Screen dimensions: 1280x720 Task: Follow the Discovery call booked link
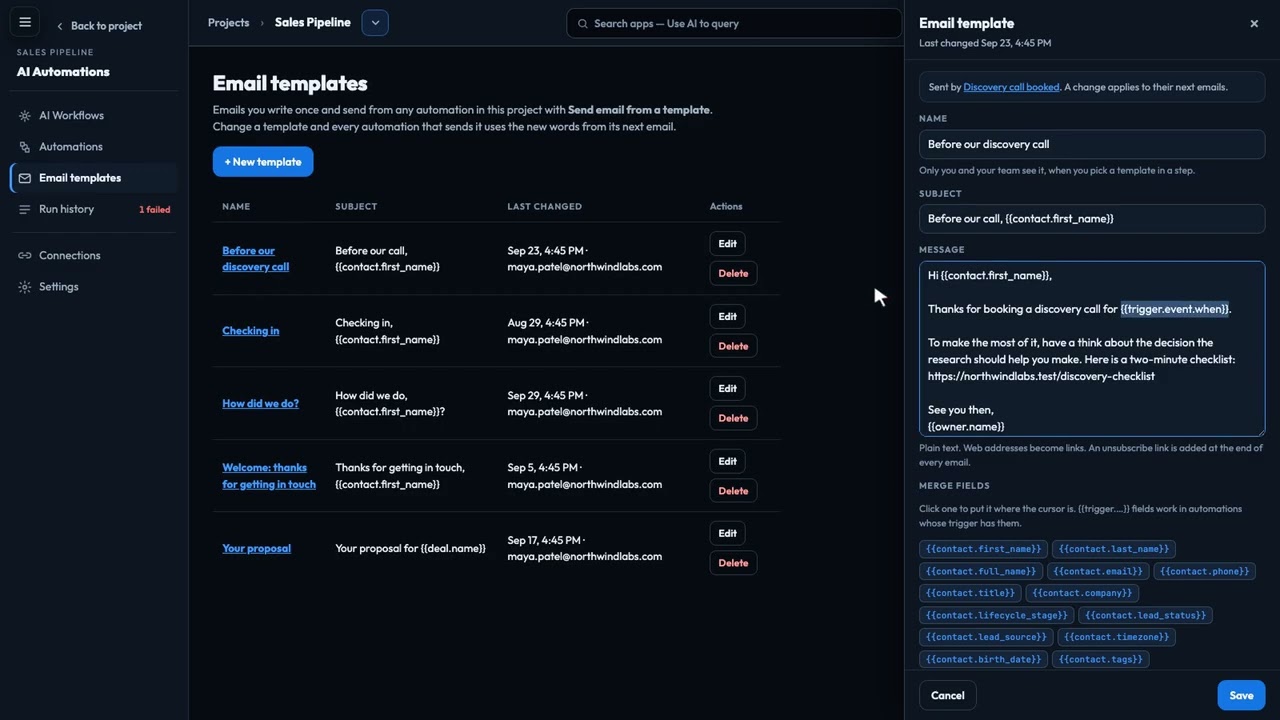(x=1011, y=87)
